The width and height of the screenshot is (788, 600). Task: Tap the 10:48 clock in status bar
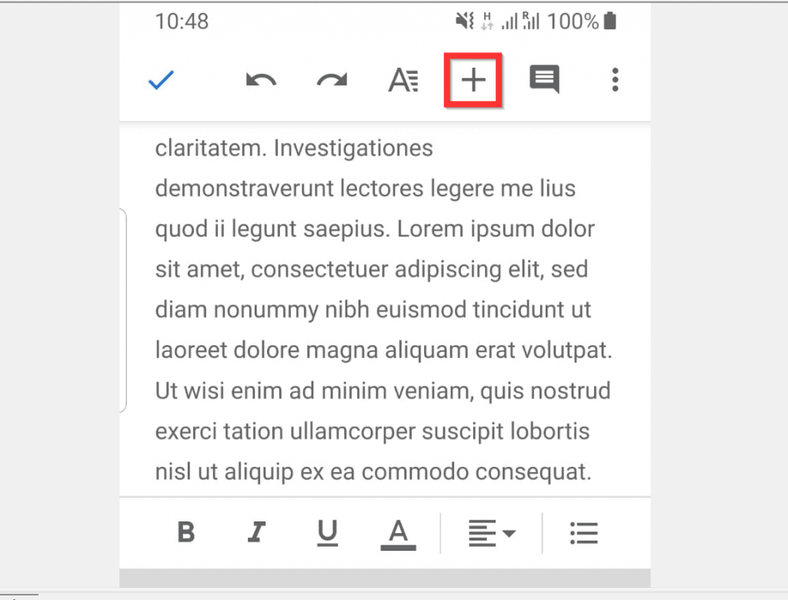tap(181, 22)
